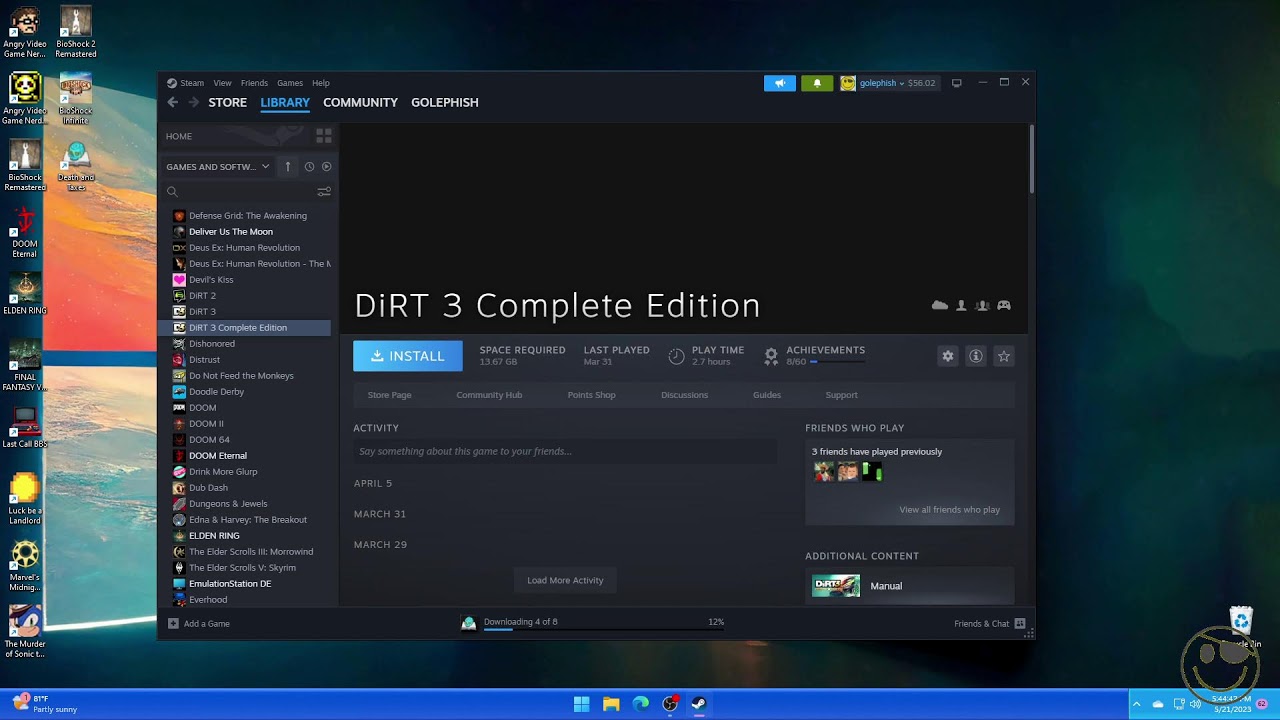Click first friend avatar in Friends Who Play
Image resolution: width=1280 pixels, height=720 pixels.
(824, 472)
